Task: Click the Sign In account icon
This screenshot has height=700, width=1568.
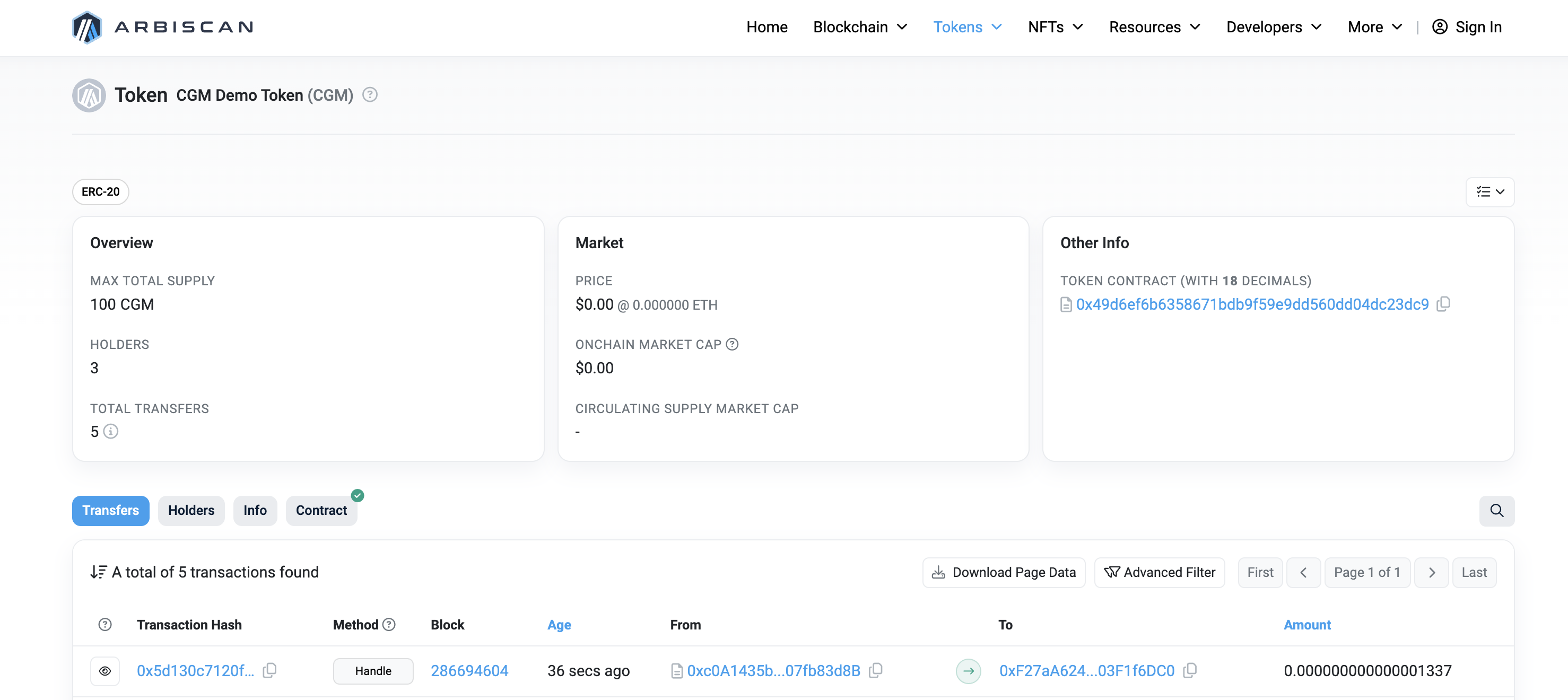Action: pyautogui.click(x=1440, y=27)
